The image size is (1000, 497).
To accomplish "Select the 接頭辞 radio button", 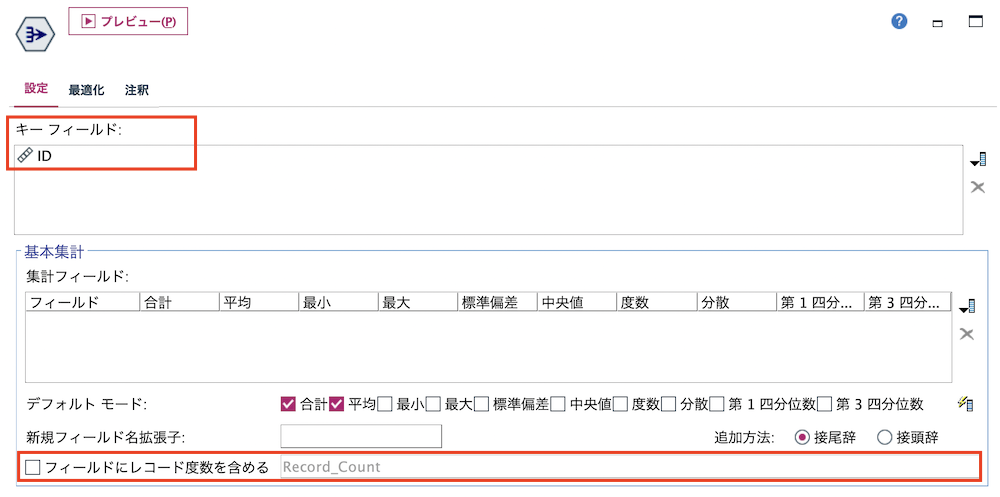I will [x=884, y=437].
